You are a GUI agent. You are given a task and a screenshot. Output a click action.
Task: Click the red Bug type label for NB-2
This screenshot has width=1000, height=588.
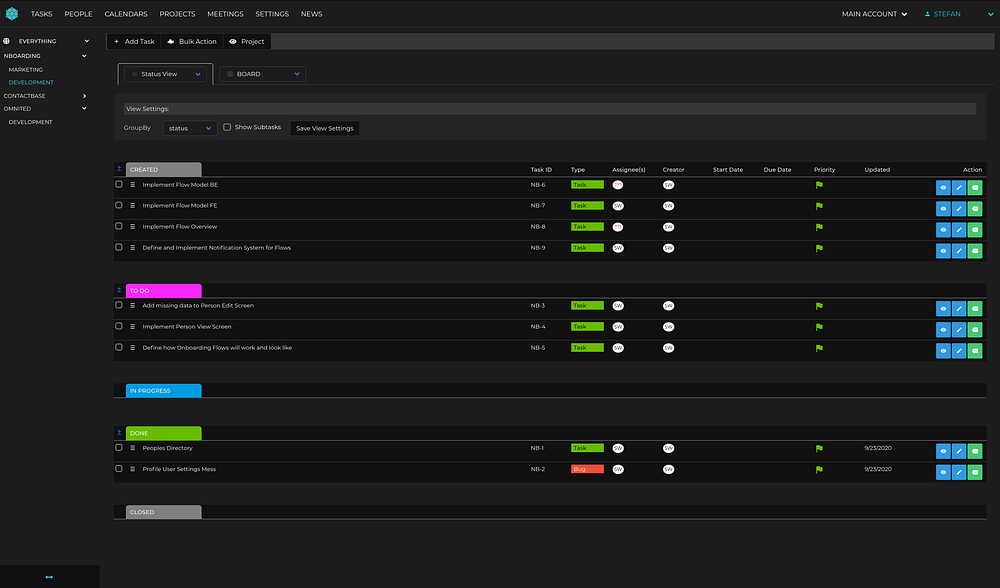pos(586,469)
